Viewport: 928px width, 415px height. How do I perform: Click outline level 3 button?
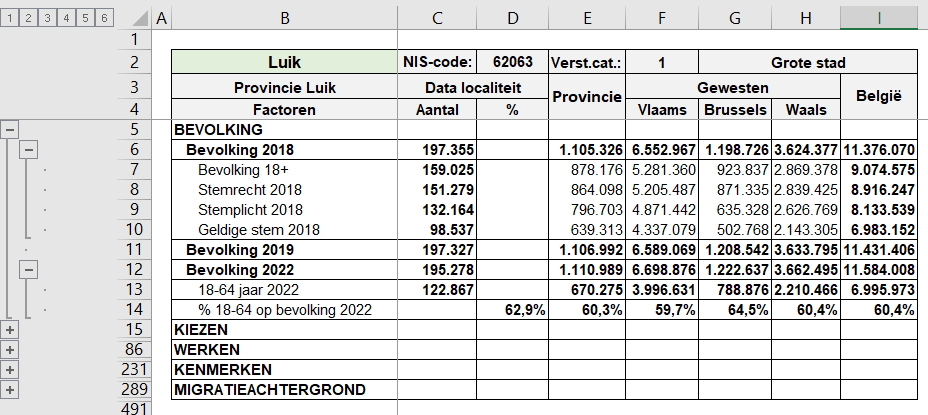point(47,18)
